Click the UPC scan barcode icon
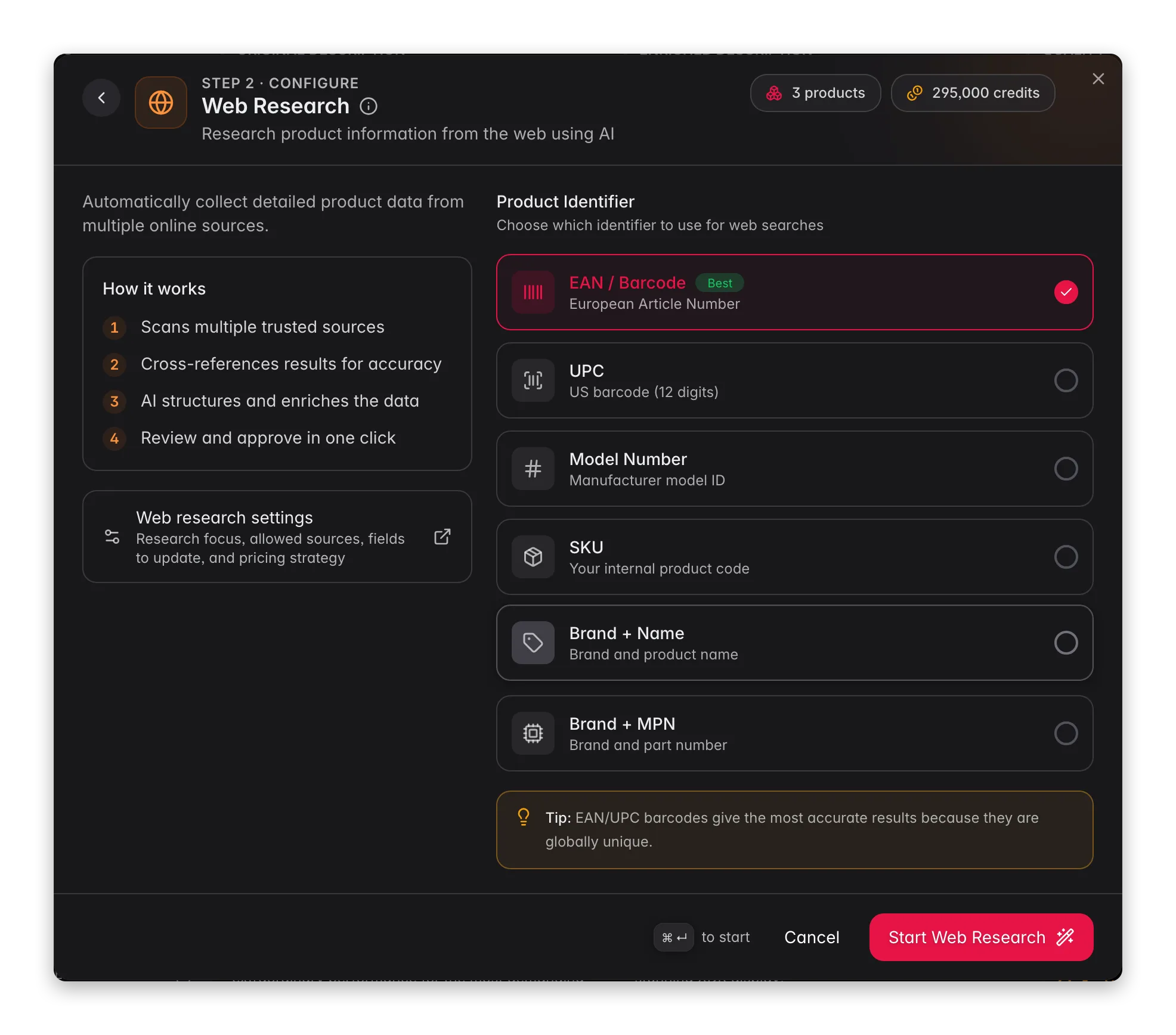The image size is (1176, 1035). [x=533, y=380]
